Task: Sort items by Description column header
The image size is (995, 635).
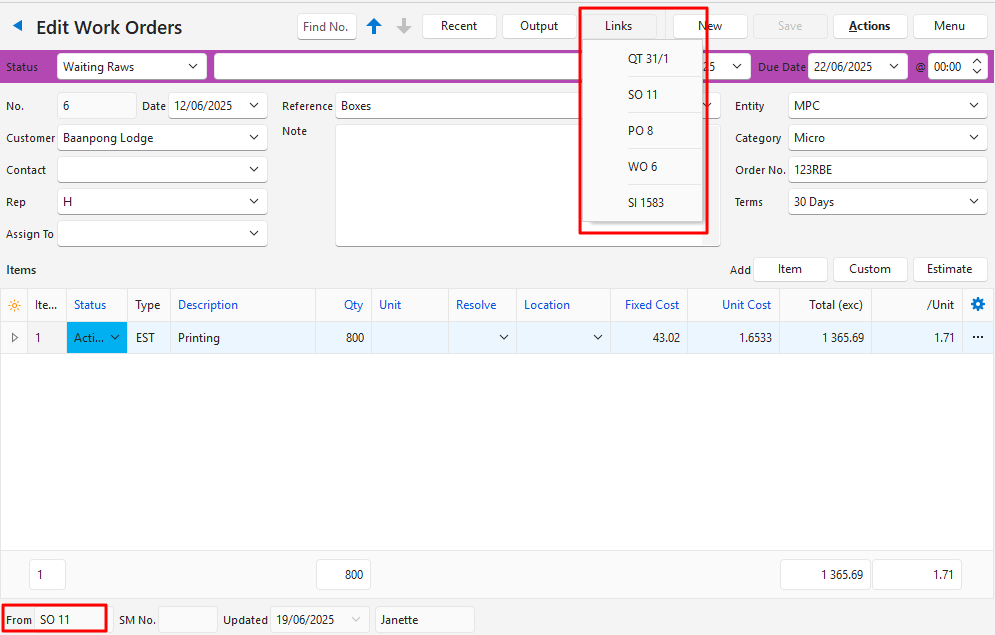Action: [208, 305]
